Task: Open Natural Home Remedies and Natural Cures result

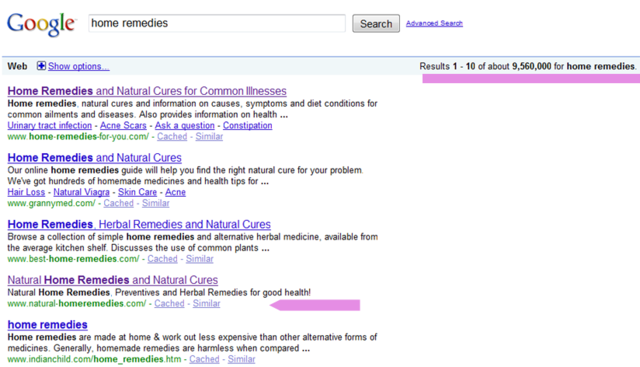Action: (x=113, y=280)
